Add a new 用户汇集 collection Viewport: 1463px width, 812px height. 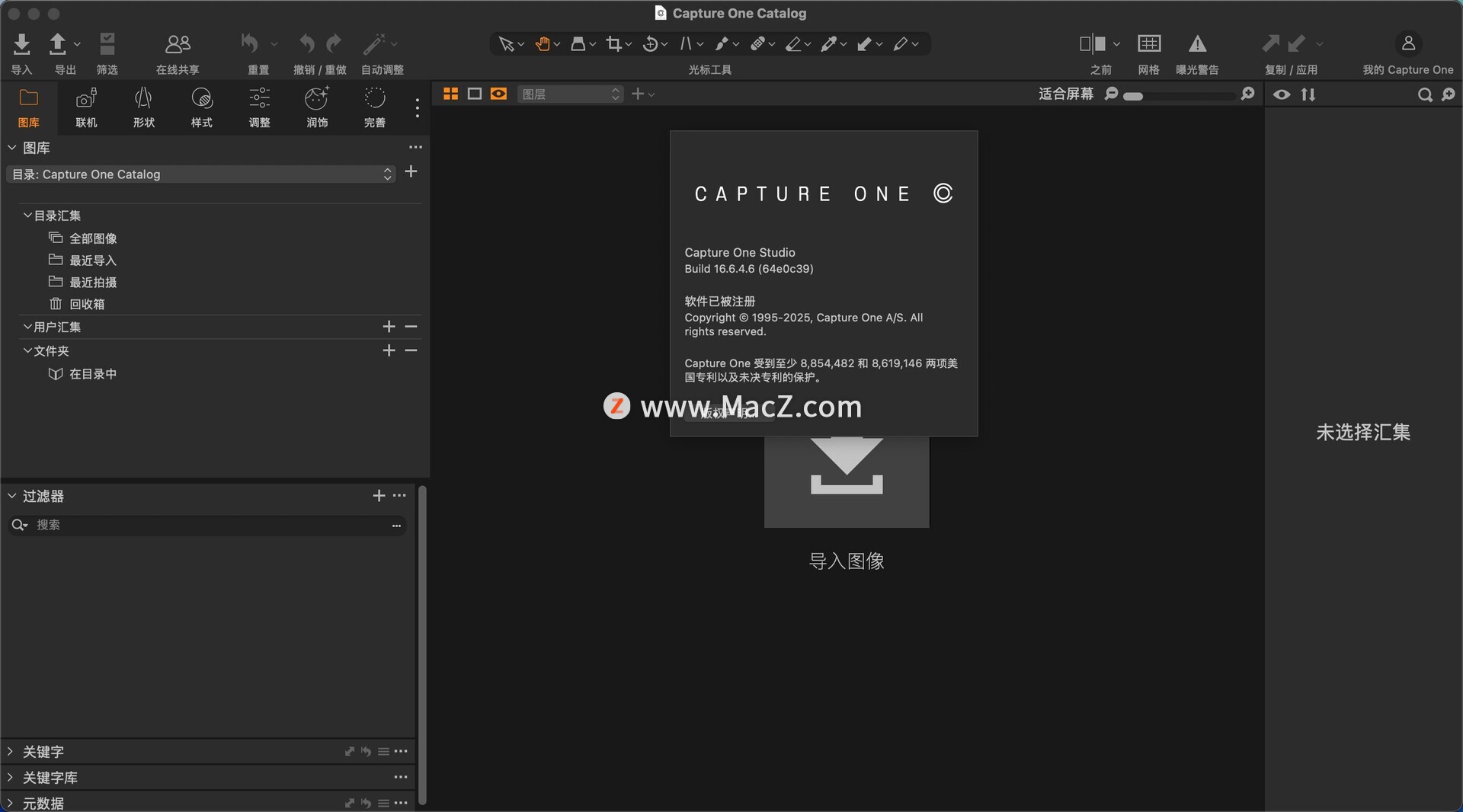(x=389, y=327)
